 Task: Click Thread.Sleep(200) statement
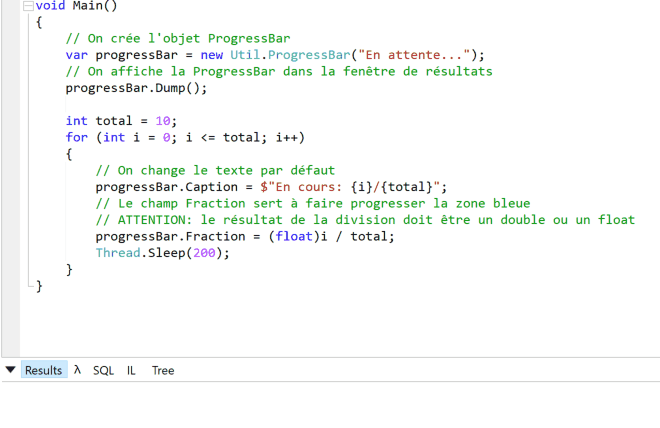[162, 253]
